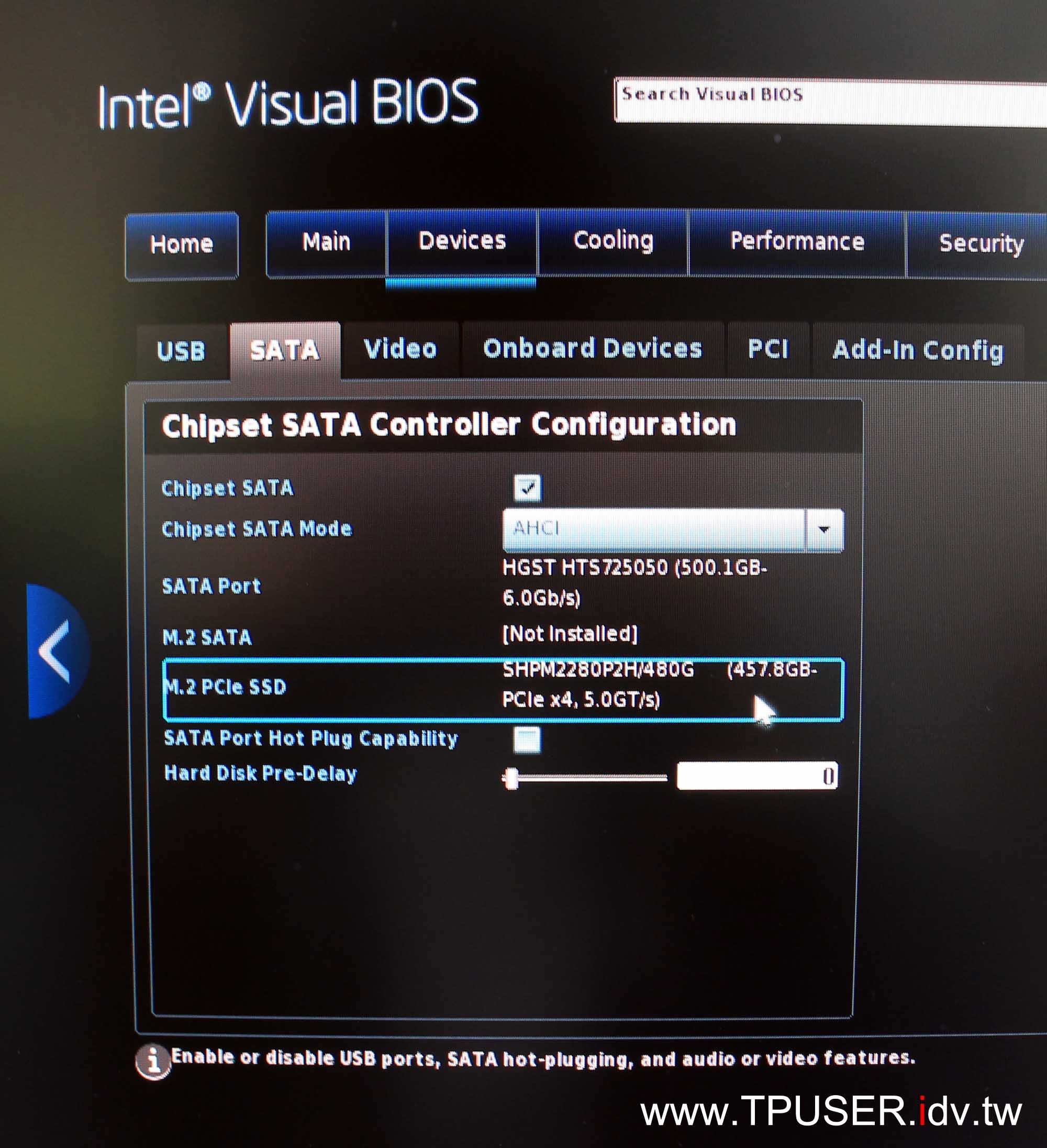The height and width of the screenshot is (1148, 1047).
Task: Switch to the PCI sub-tab
Action: 768,349
